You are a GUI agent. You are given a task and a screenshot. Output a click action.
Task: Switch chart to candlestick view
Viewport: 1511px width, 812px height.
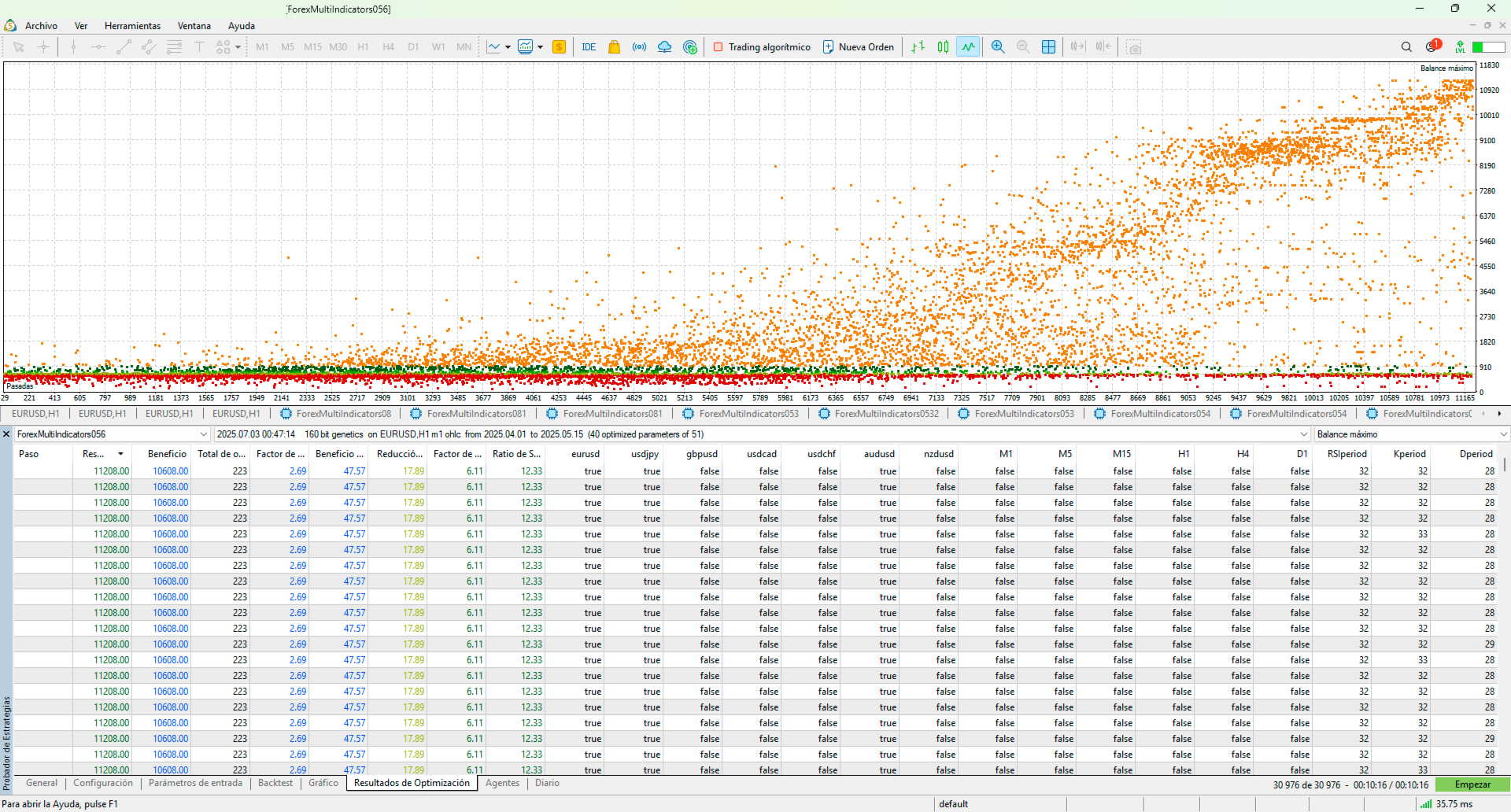pyautogui.click(x=943, y=47)
